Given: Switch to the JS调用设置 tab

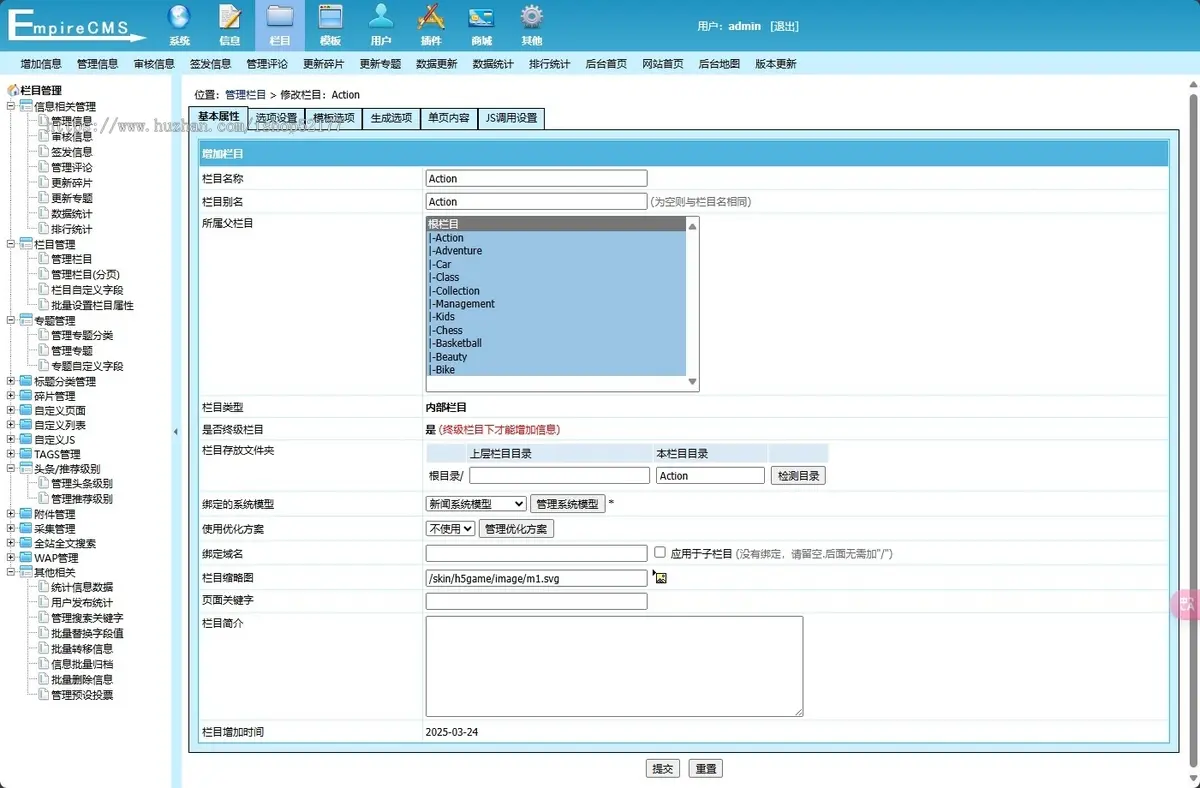Looking at the screenshot, I should (x=511, y=118).
